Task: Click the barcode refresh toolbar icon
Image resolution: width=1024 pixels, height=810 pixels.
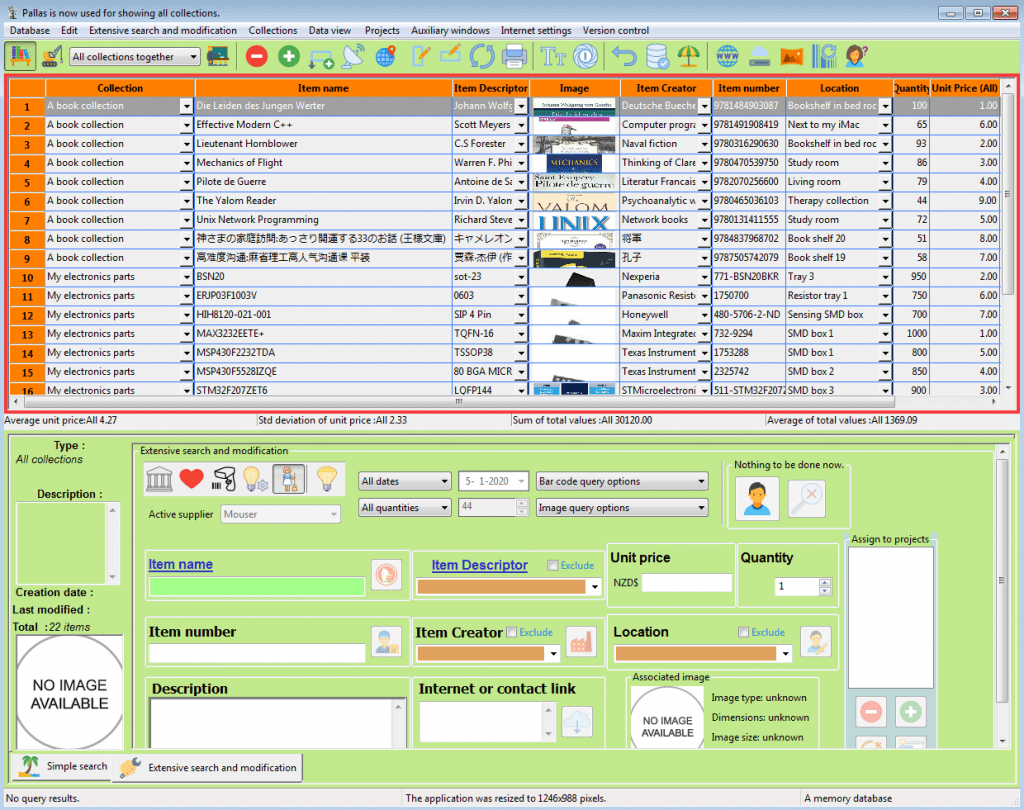Action: point(824,56)
